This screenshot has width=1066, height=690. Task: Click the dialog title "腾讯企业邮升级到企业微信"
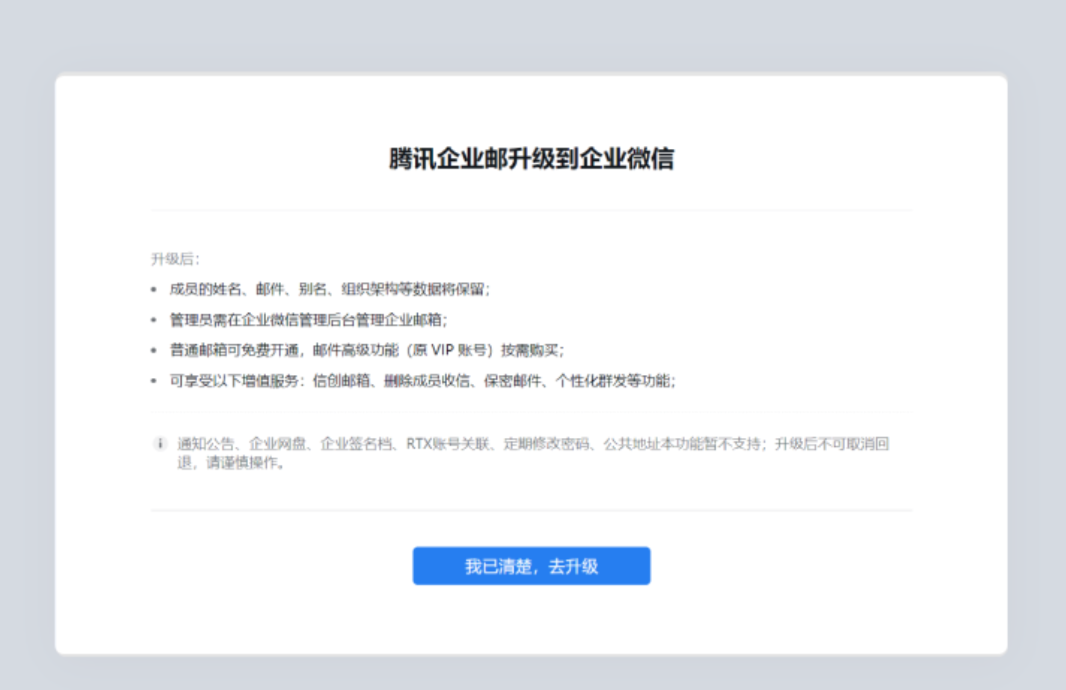(x=531, y=158)
